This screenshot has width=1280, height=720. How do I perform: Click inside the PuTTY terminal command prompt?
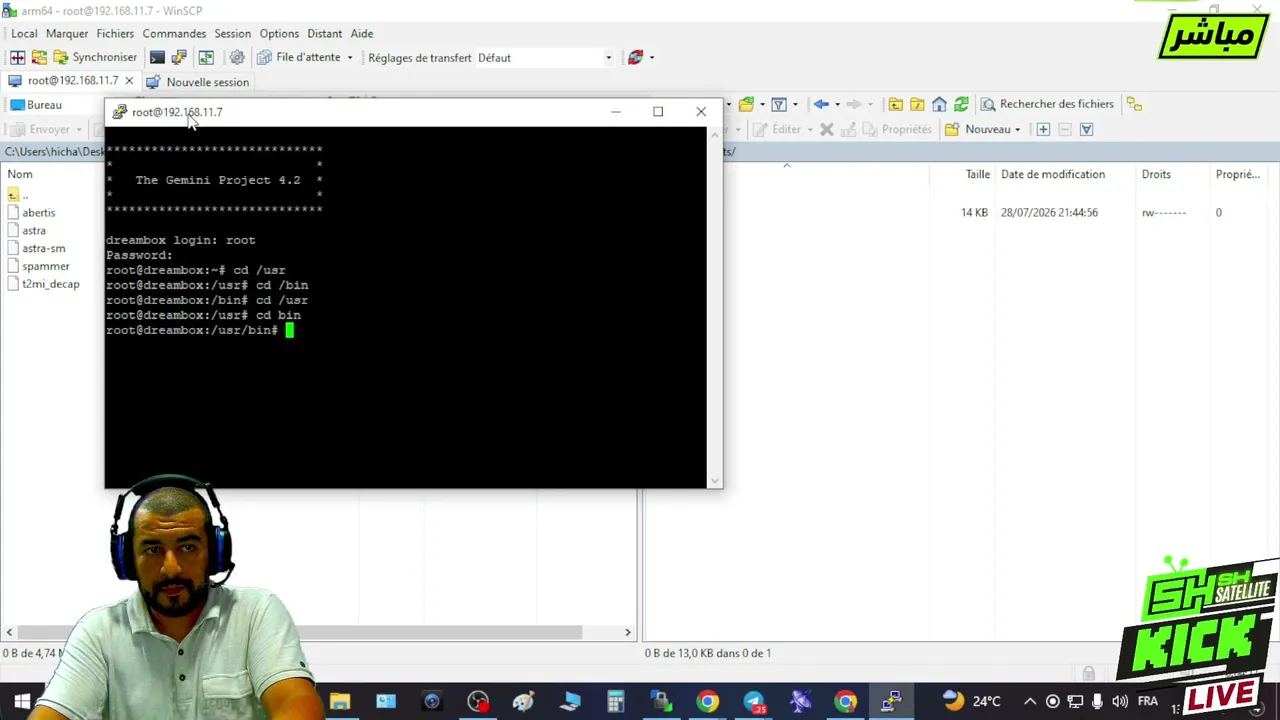[x=289, y=330]
